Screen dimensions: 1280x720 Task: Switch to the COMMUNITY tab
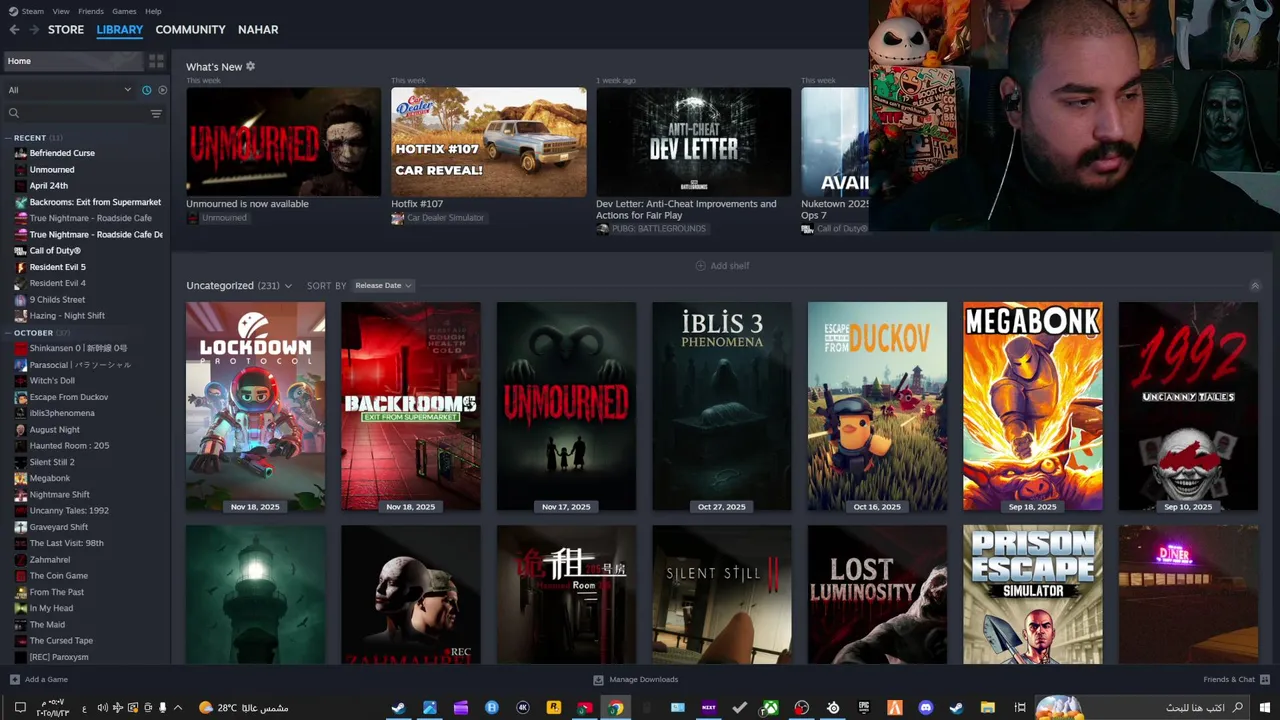click(x=190, y=30)
